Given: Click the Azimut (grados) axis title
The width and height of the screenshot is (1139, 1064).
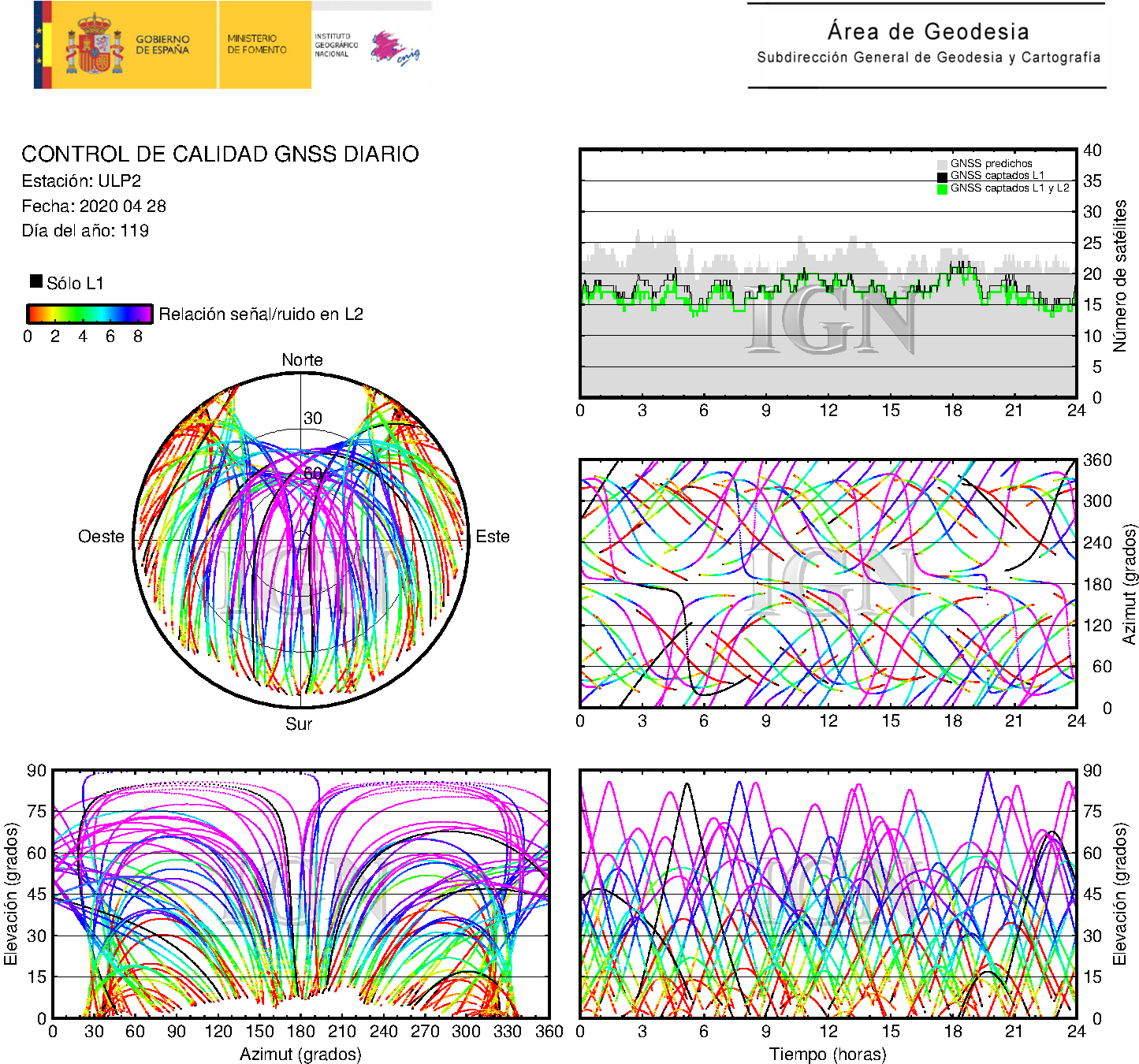Looking at the screenshot, I should (x=300, y=1054).
